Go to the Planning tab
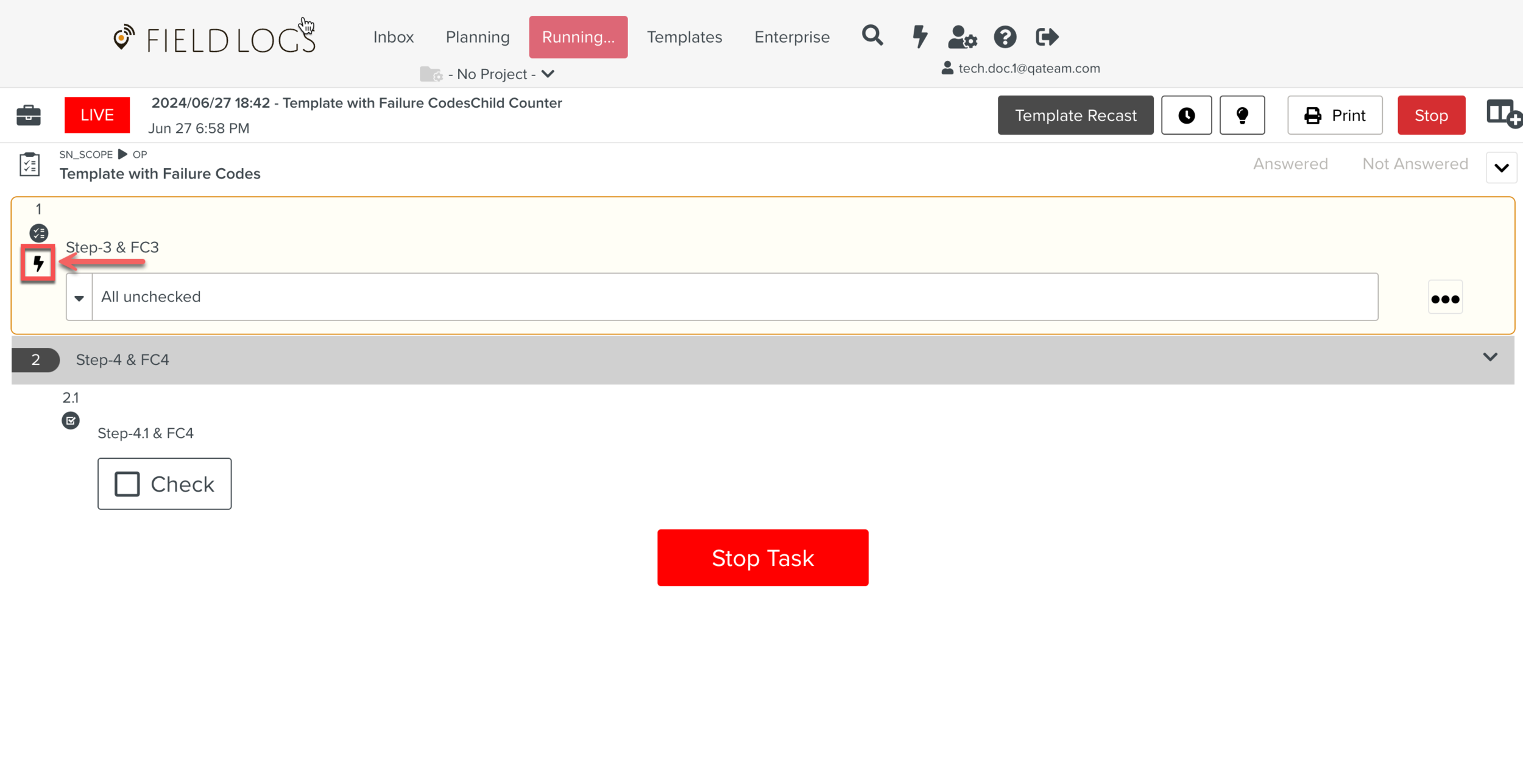The width and height of the screenshot is (1523, 784). click(x=477, y=37)
